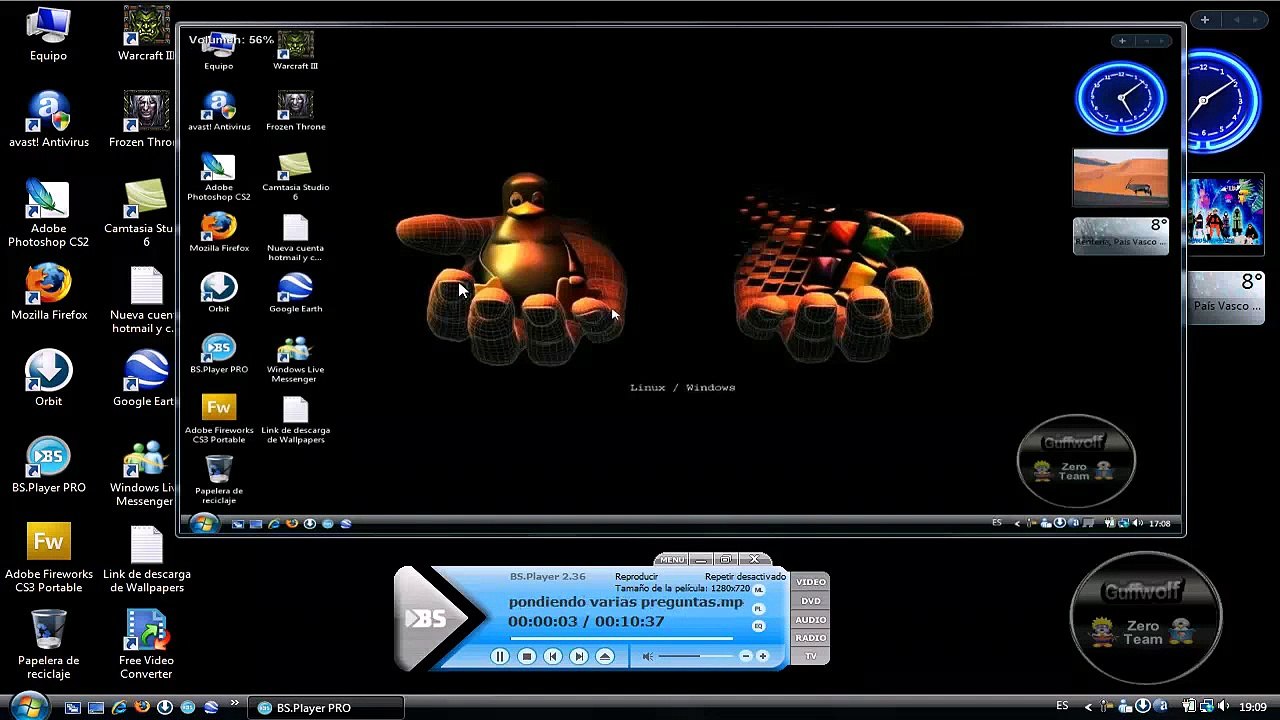Click Show Desktop icon in Quick Launch
The width and height of the screenshot is (1280, 720).
click(96, 708)
